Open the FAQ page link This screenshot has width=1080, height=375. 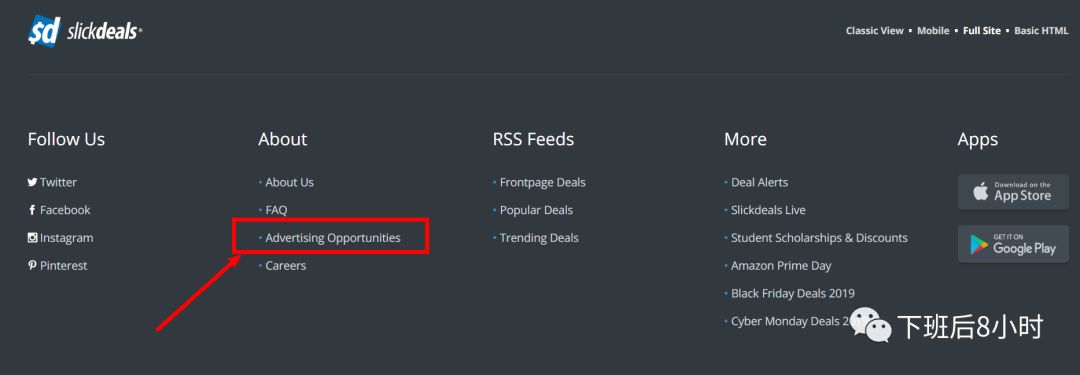click(276, 210)
